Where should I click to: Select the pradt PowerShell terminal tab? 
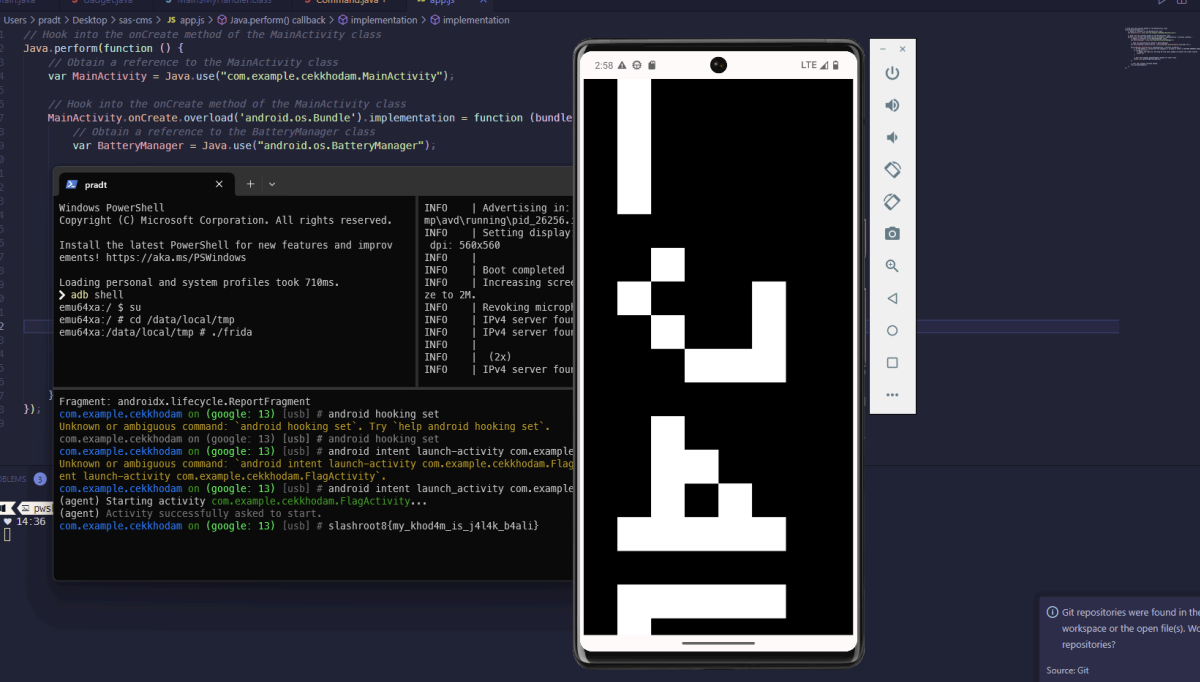144,184
